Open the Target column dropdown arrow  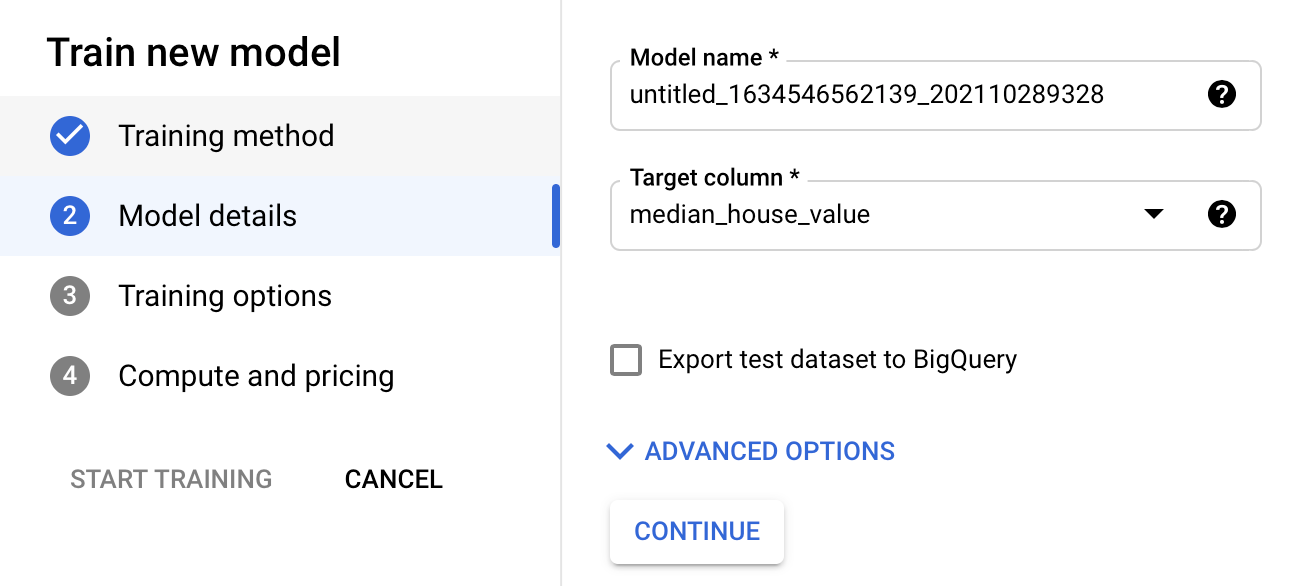1154,214
